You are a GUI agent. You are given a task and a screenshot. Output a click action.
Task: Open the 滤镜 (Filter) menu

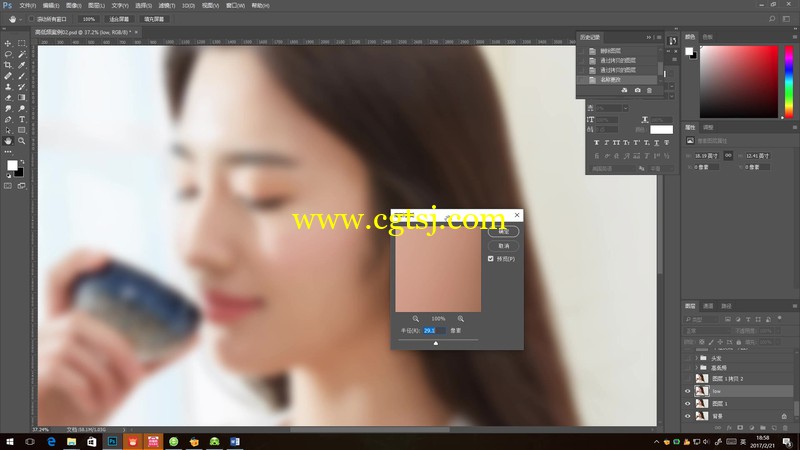point(166,6)
